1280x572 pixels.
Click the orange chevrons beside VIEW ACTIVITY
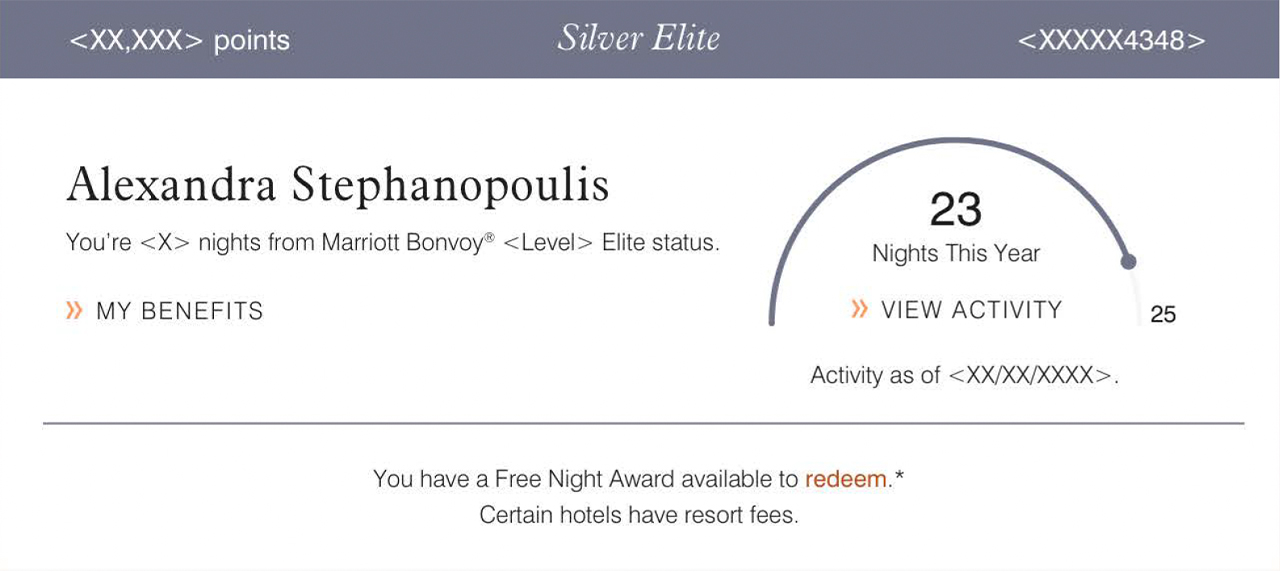pyautogui.click(x=859, y=310)
